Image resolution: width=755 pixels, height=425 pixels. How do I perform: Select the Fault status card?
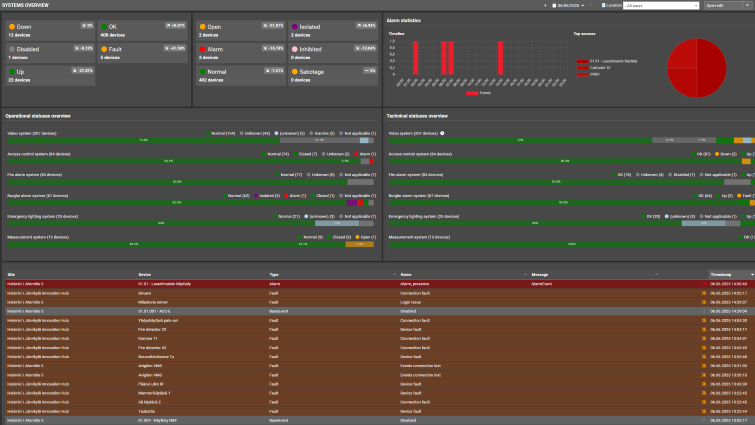click(x=143, y=53)
